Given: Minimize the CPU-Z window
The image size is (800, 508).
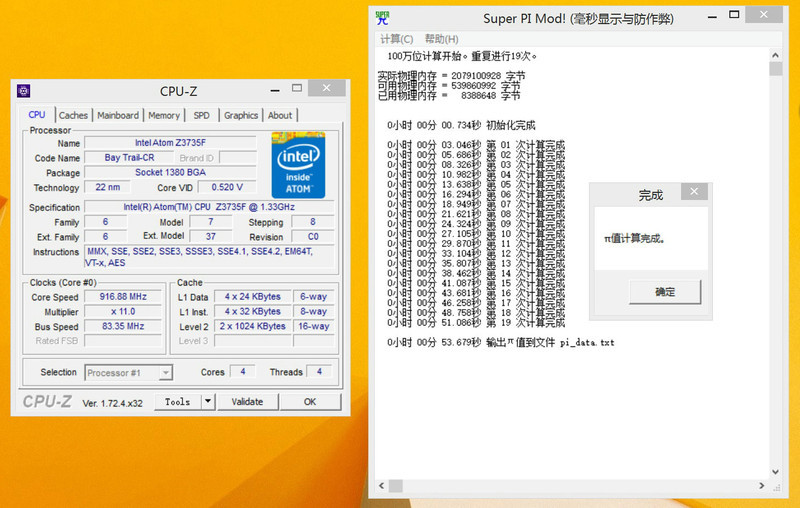Looking at the screenshot, I should coord(276,90).
